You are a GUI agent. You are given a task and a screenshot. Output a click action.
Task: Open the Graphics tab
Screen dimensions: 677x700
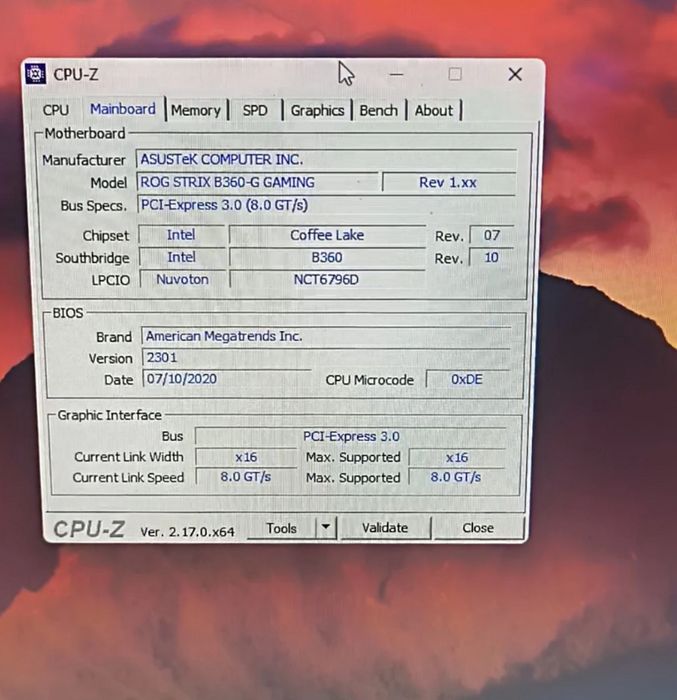(x=317, y=110)
